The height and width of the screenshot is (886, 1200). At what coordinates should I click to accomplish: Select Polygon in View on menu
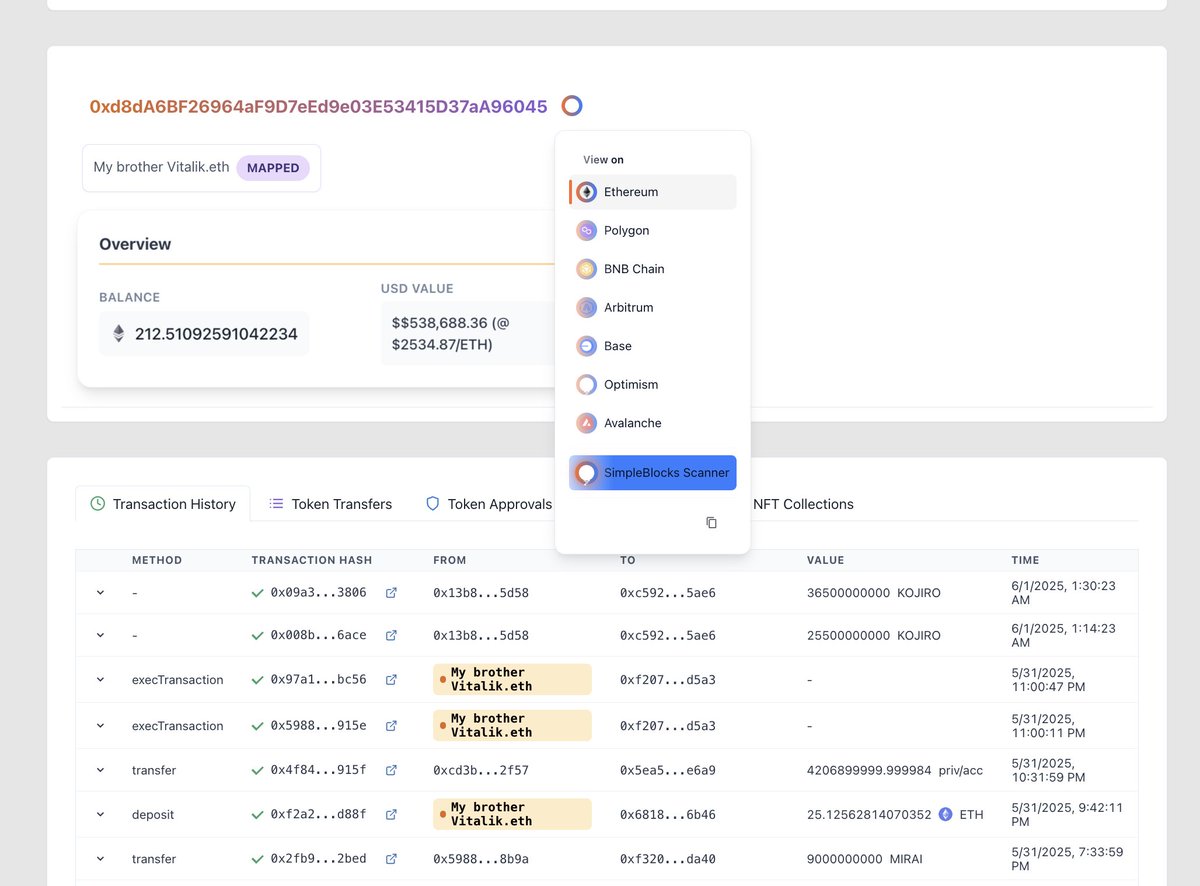[653, 230]
